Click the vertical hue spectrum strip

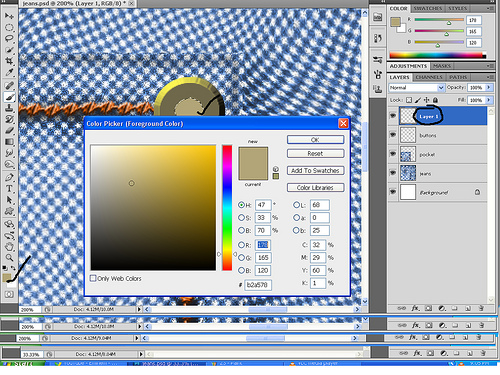(227, 208)
